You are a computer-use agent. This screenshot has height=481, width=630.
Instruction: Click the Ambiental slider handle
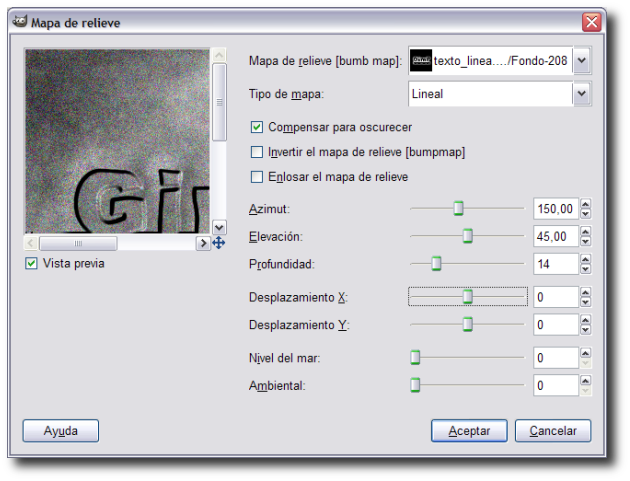coord(415,385)
